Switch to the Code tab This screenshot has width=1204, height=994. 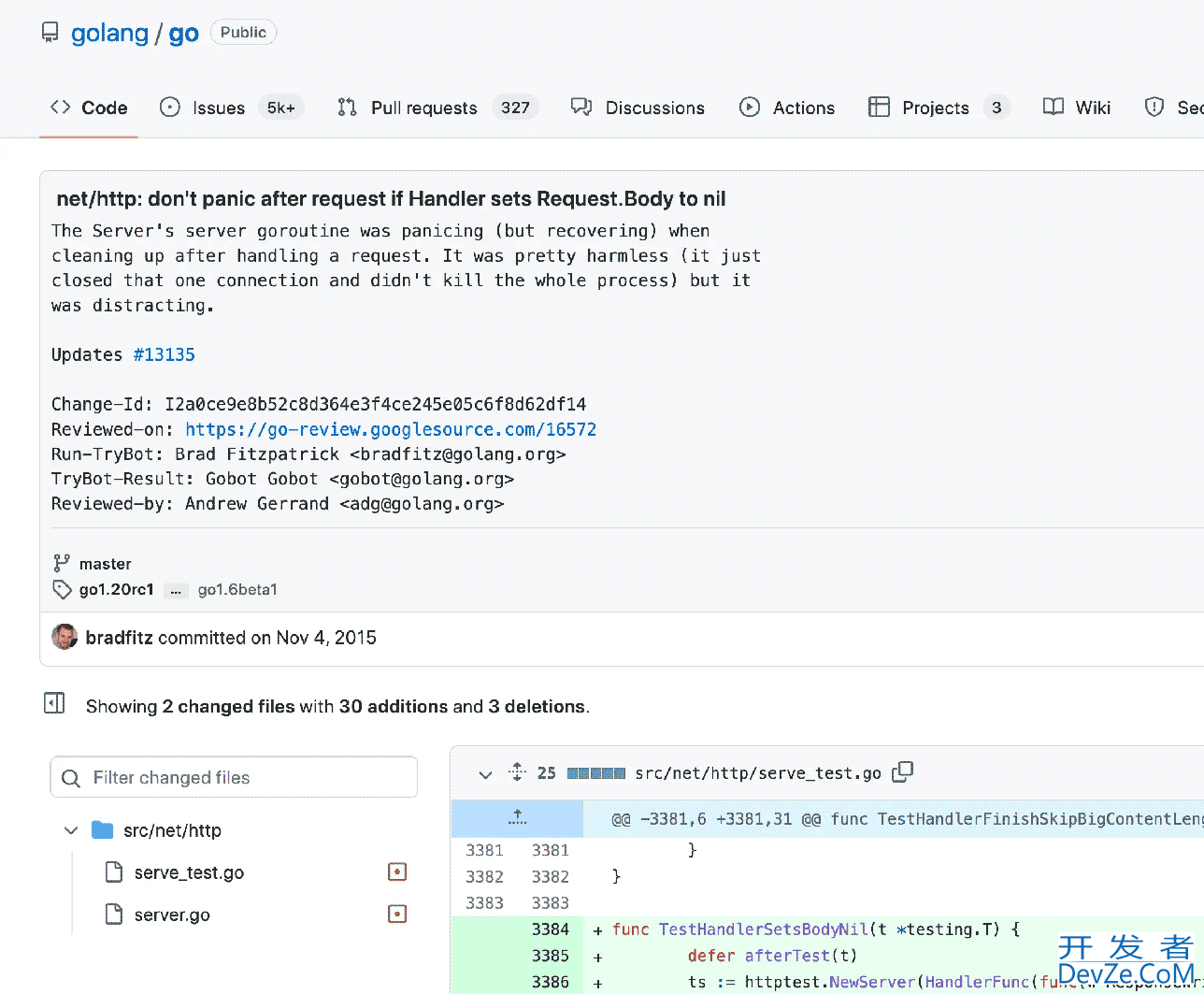coord(89,108)
